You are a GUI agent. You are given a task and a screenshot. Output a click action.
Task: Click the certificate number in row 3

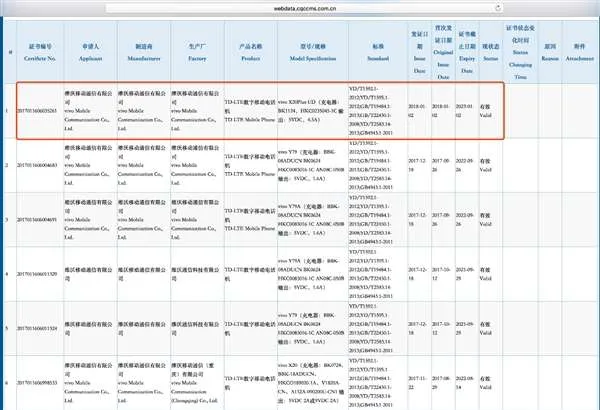pos(37,220)
